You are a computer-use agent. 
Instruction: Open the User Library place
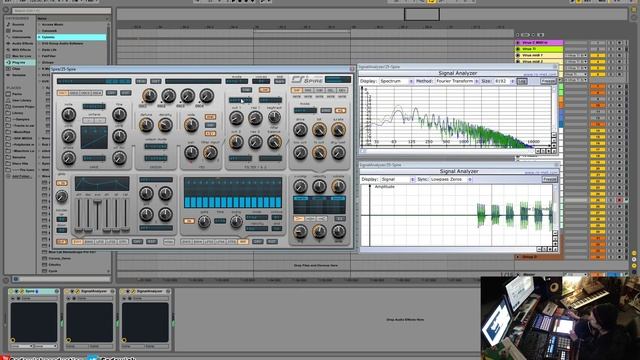20,100
